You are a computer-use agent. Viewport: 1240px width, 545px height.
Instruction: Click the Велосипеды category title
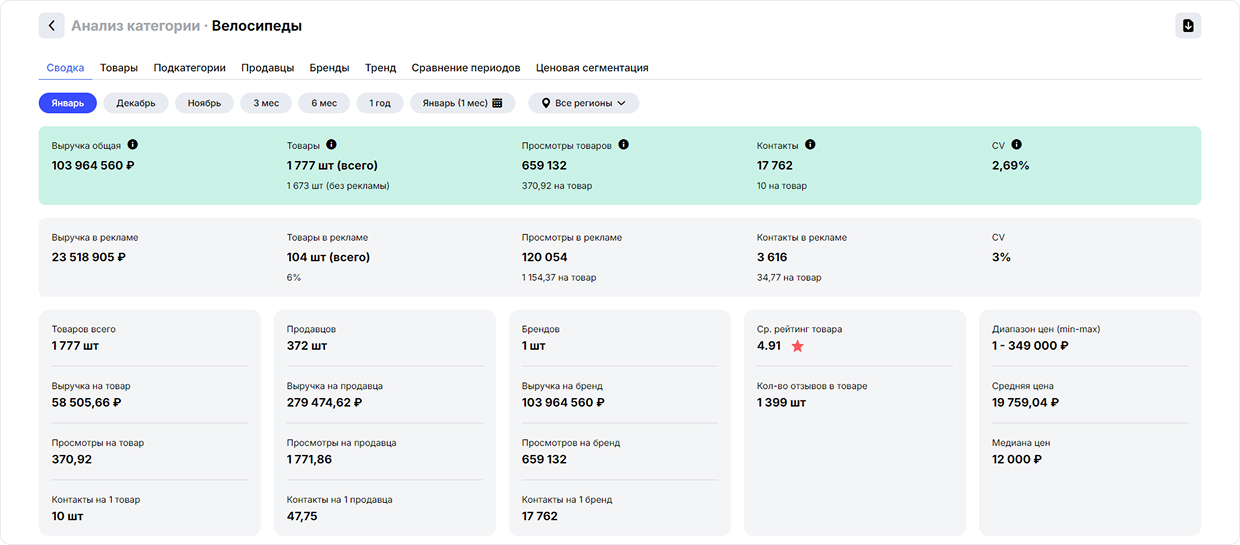pyautogui.click(x=257, y=26)
